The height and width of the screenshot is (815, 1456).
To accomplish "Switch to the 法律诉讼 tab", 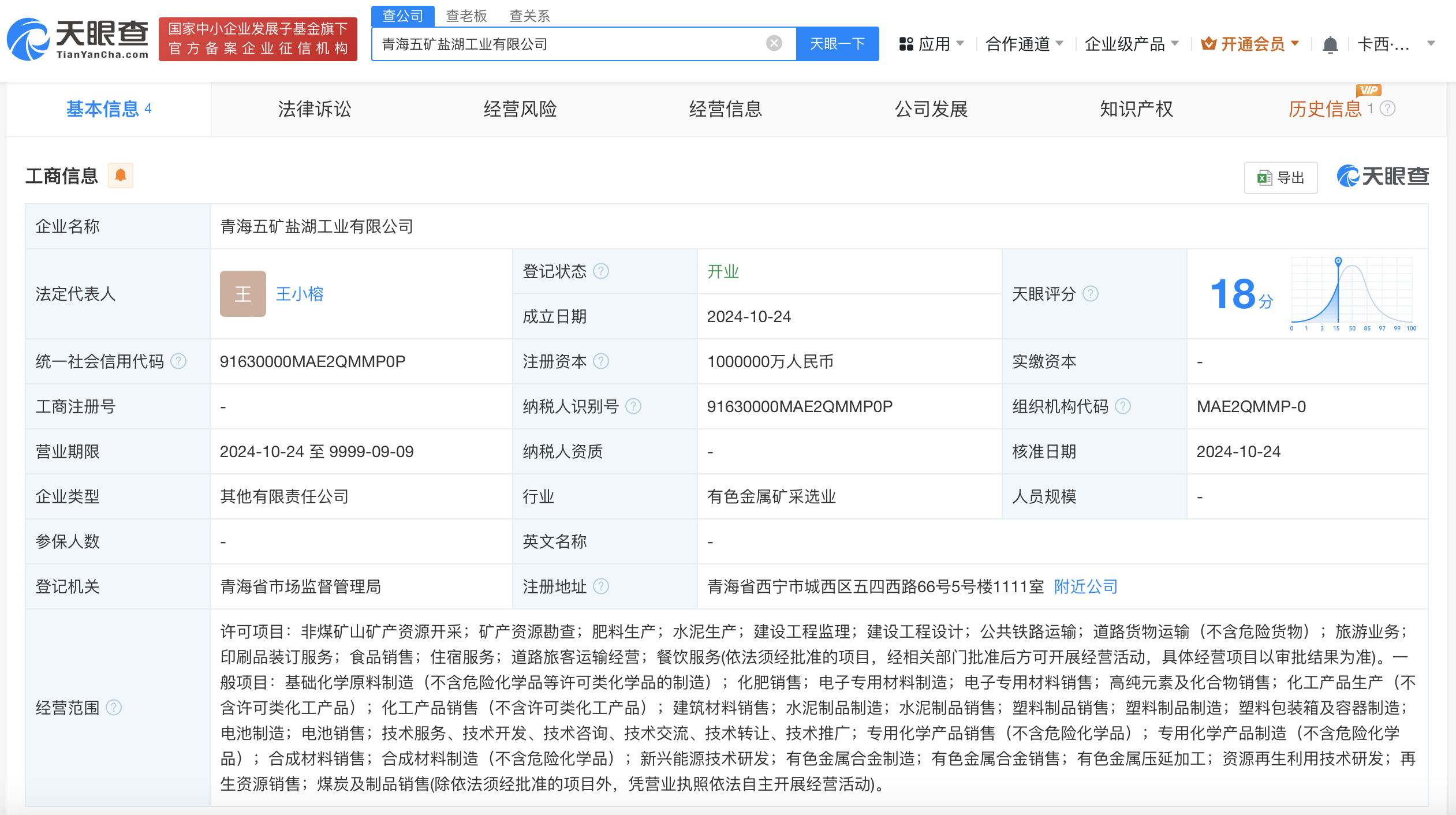I will [314, 109].
